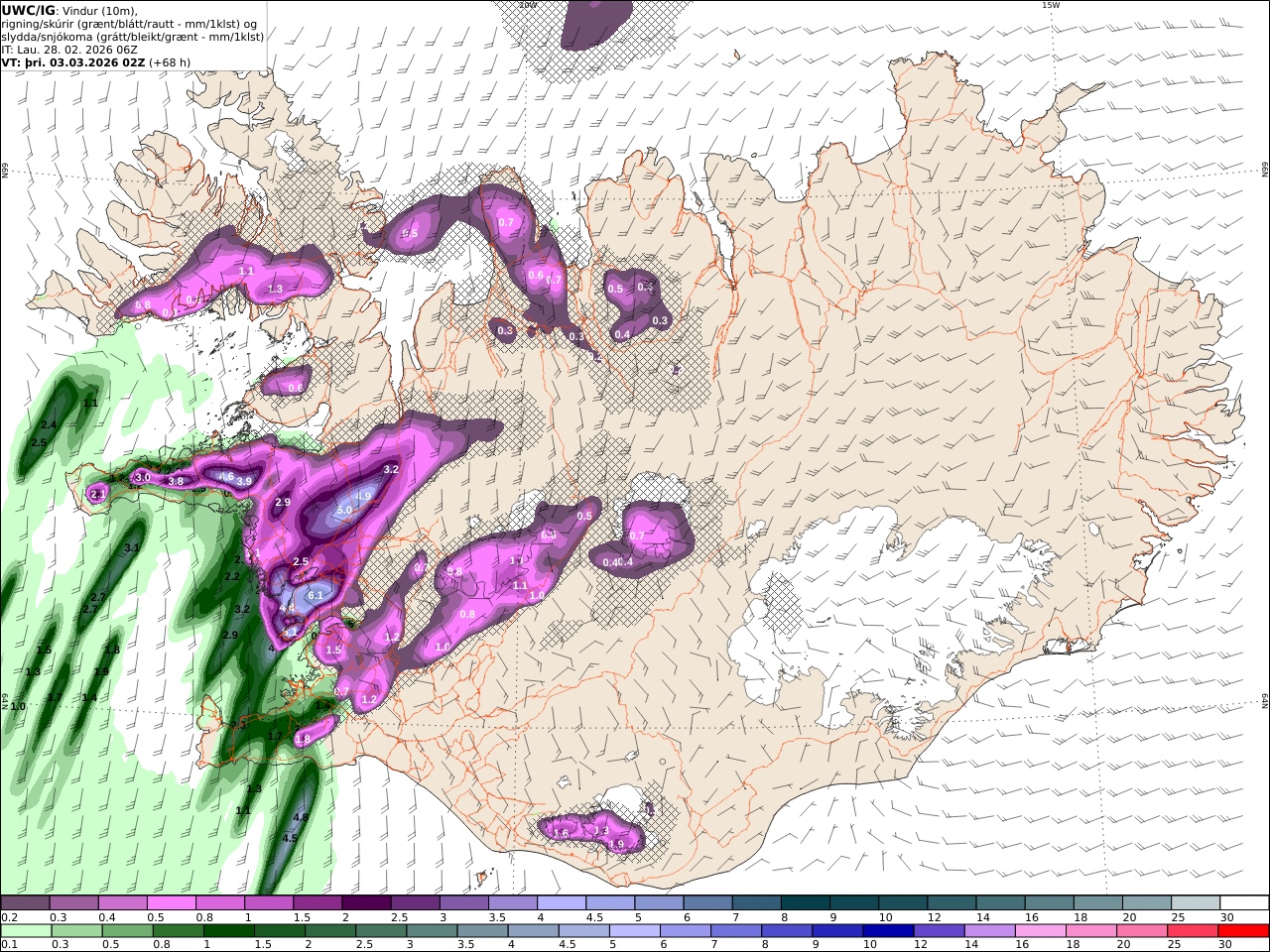Click the 3.1 rain value over ocean

click(131, 547)
